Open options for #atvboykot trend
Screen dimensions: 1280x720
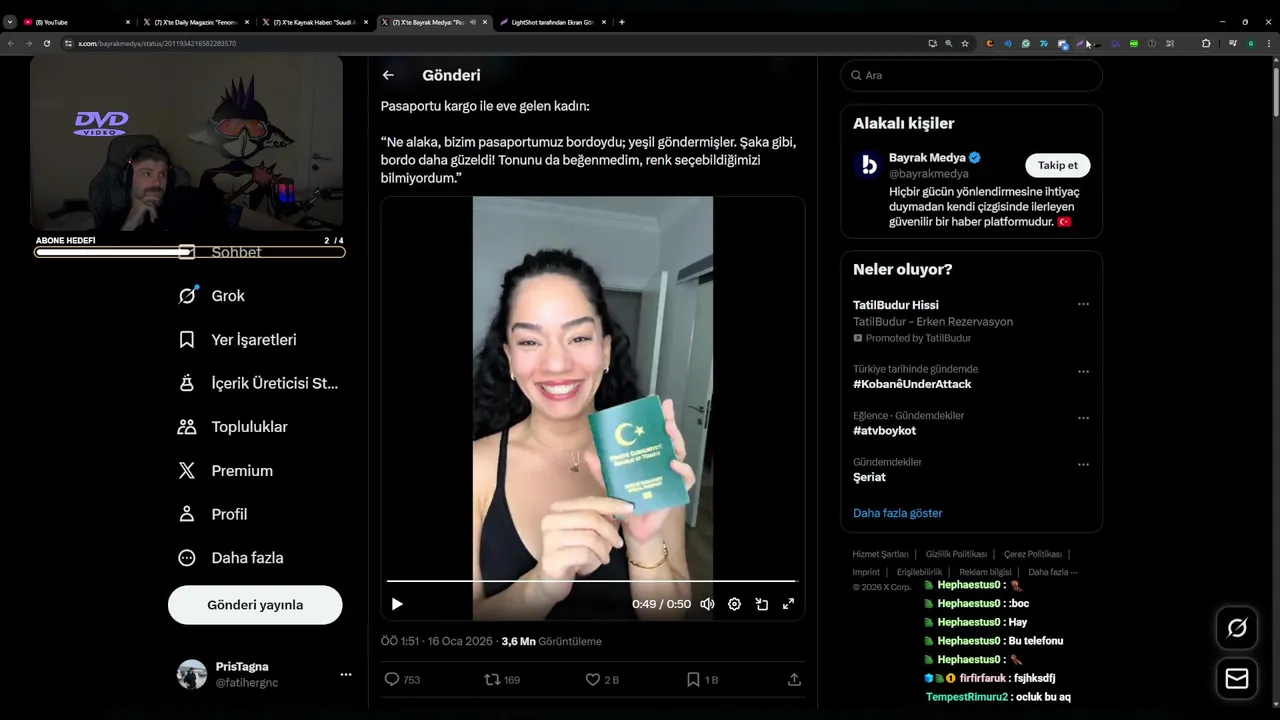tap(1083, 418)
